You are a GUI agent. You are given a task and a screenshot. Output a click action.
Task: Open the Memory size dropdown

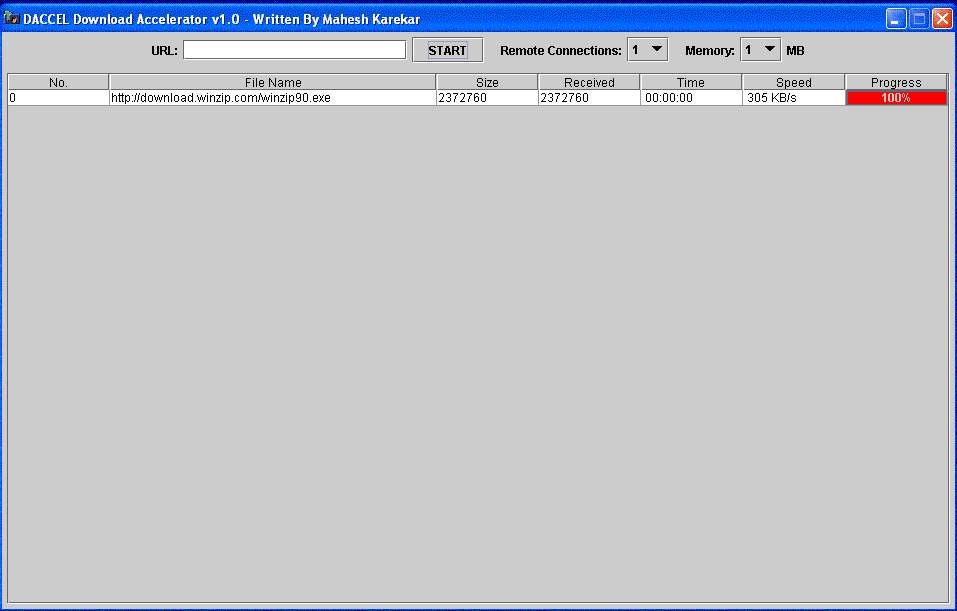coord(760,50)
